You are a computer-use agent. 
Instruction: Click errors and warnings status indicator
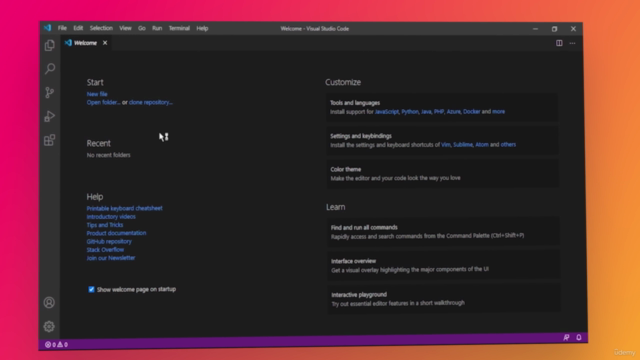click(56, 344)
